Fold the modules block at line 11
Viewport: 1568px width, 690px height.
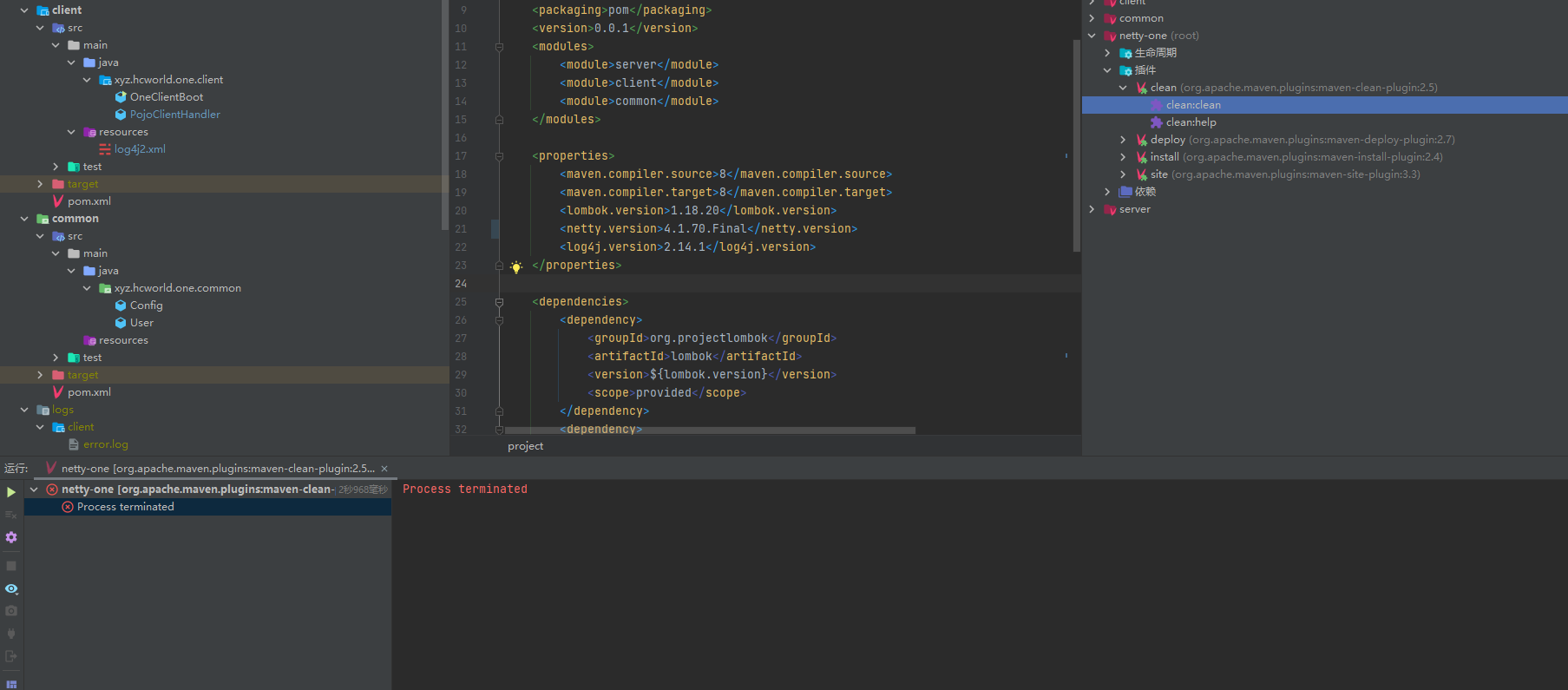499,47
